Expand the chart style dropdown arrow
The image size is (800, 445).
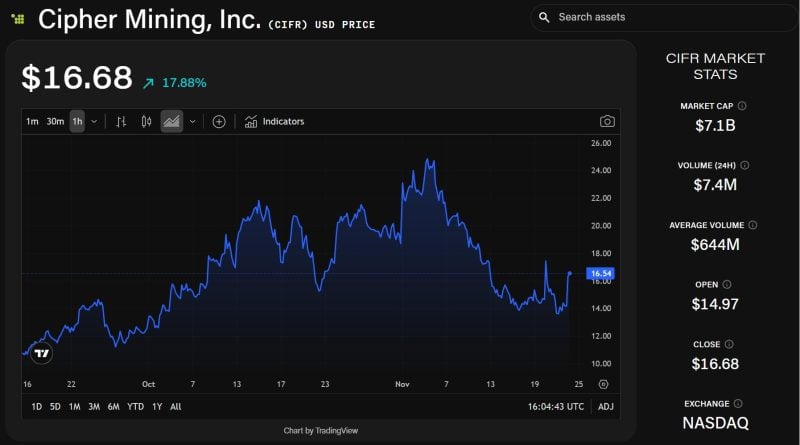click(x=192, y=122)
